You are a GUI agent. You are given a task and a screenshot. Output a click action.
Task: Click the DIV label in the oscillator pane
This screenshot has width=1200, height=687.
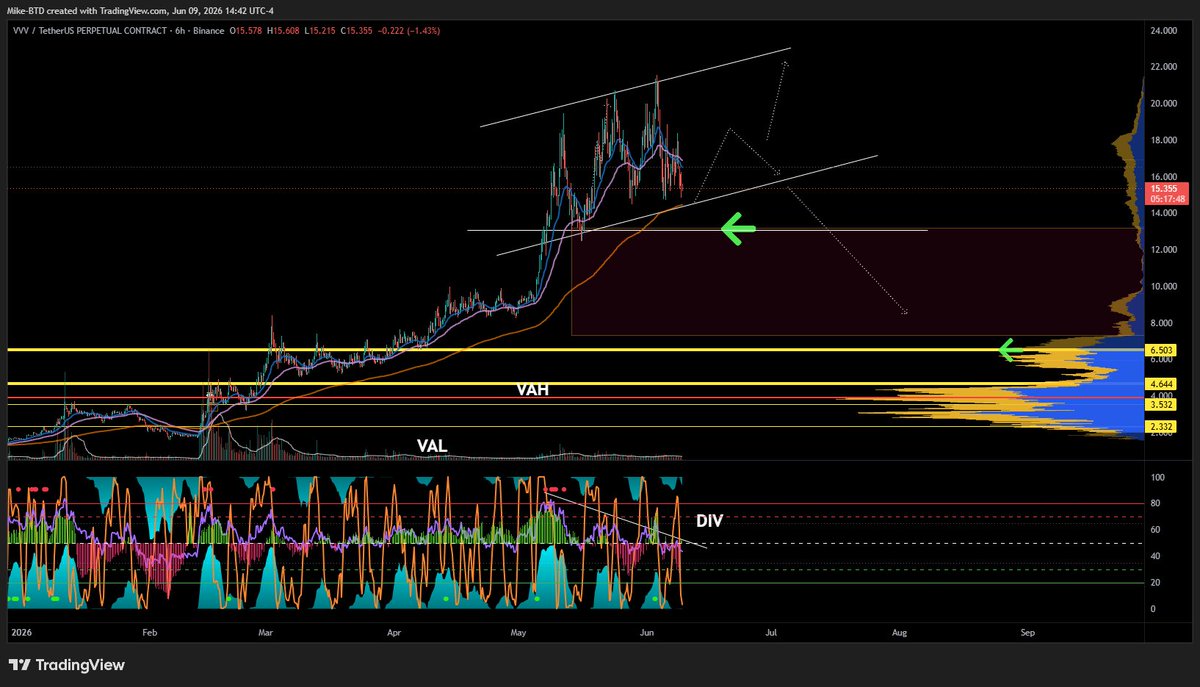[709, 521]
